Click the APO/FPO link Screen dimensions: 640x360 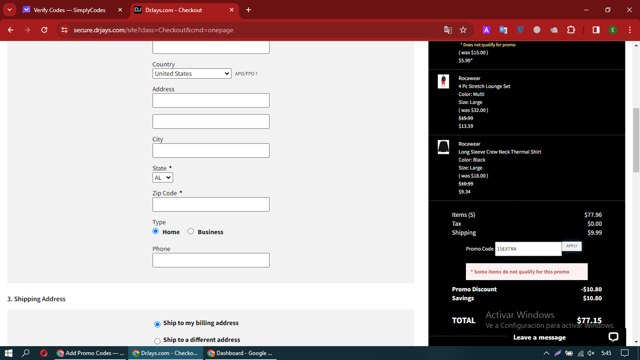pyautogui.click(x=246, y=74)
